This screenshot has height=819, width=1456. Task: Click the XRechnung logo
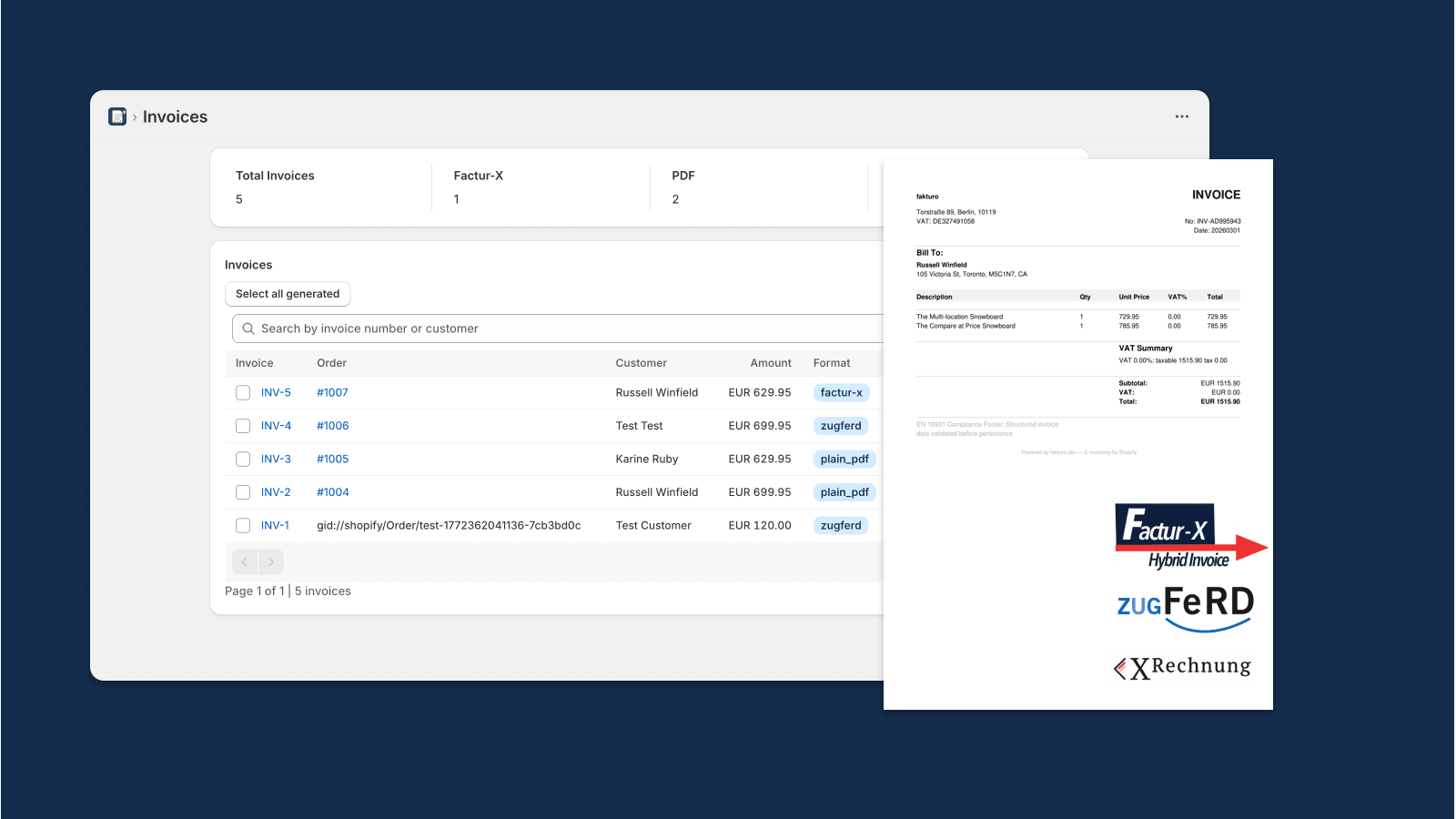click(x=1181, y=667)
